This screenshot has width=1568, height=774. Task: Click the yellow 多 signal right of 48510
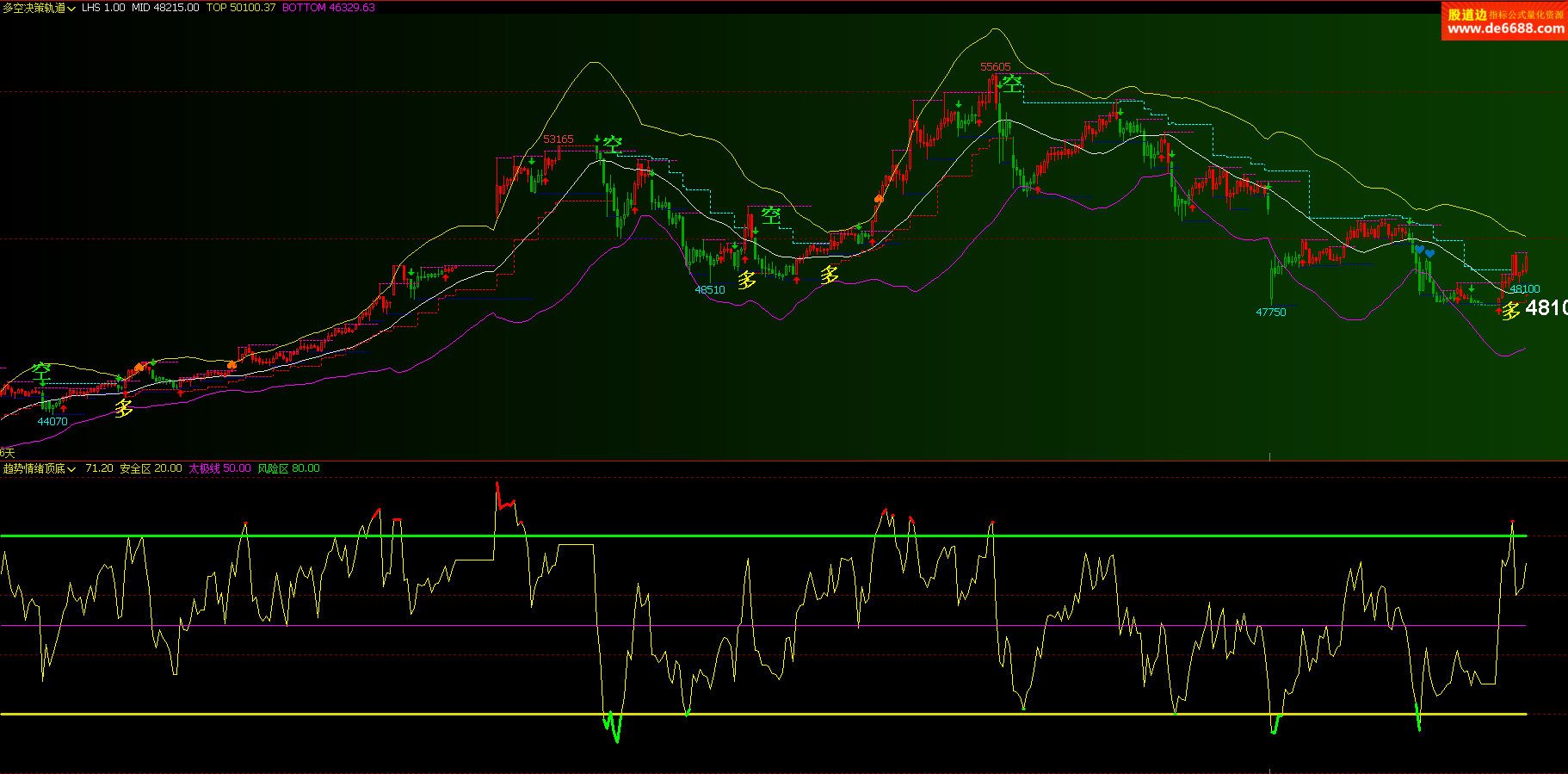point(746,280)
